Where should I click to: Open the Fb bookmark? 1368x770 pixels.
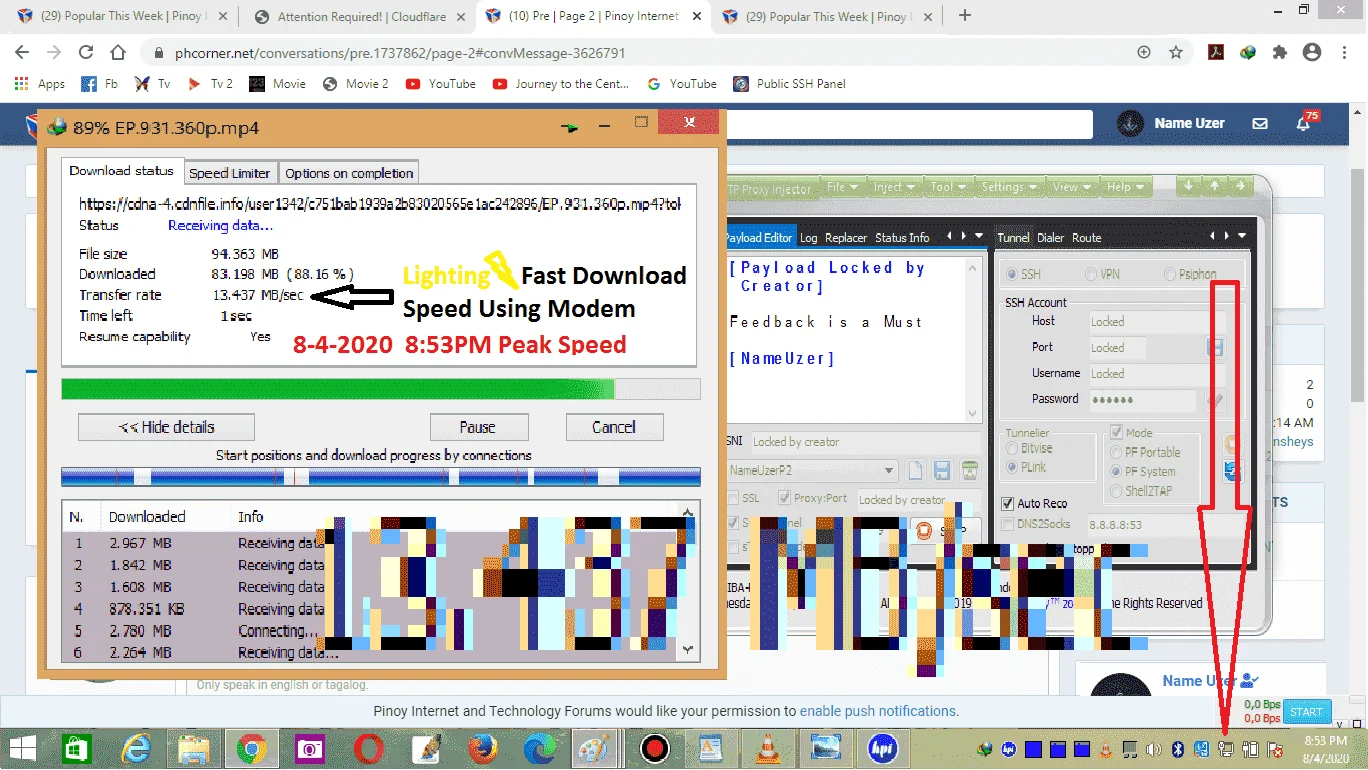(x=99, y=84)
